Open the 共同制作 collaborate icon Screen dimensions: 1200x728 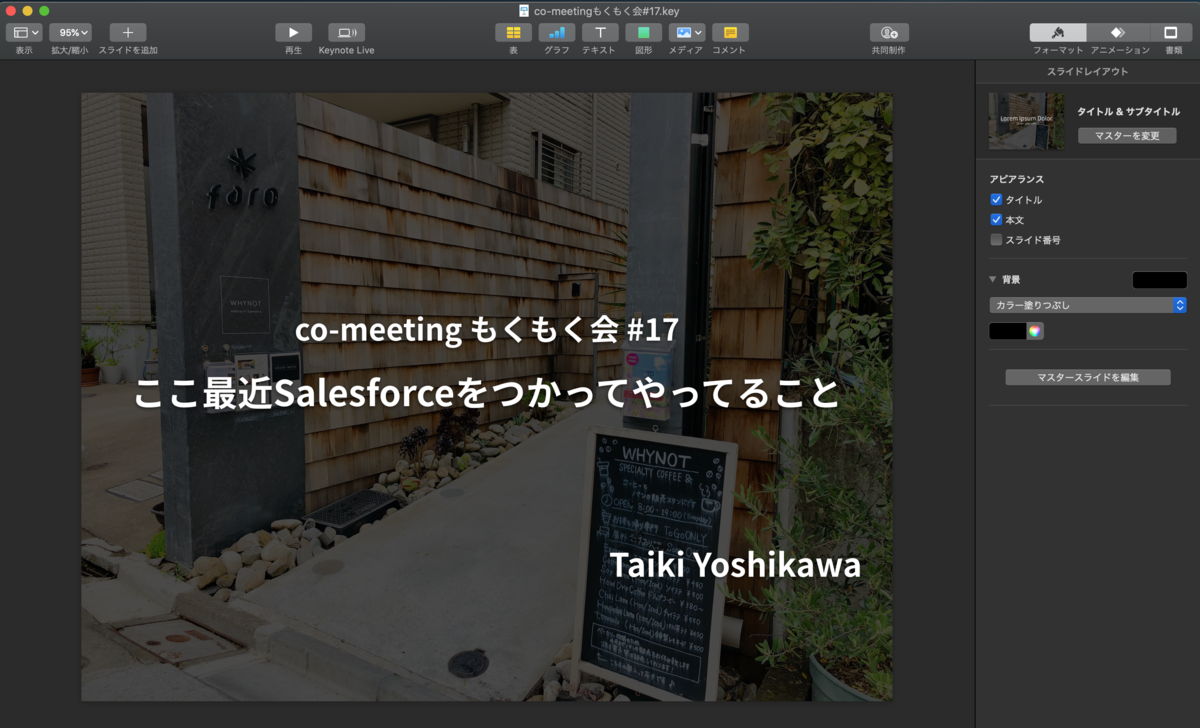click(889, 33)
